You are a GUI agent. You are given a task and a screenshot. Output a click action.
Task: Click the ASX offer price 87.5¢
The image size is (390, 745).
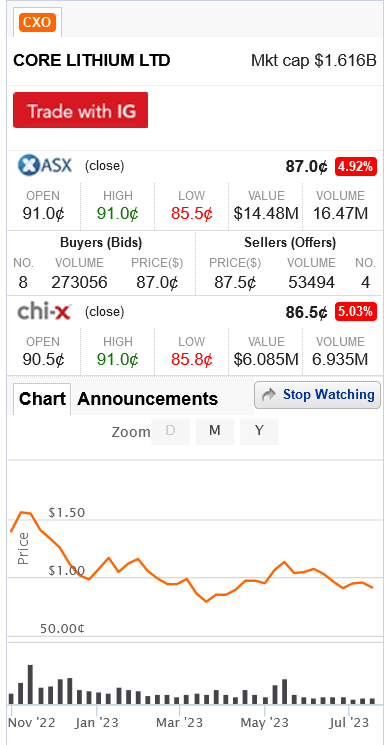pyautogui.click(x=235, y=283)
